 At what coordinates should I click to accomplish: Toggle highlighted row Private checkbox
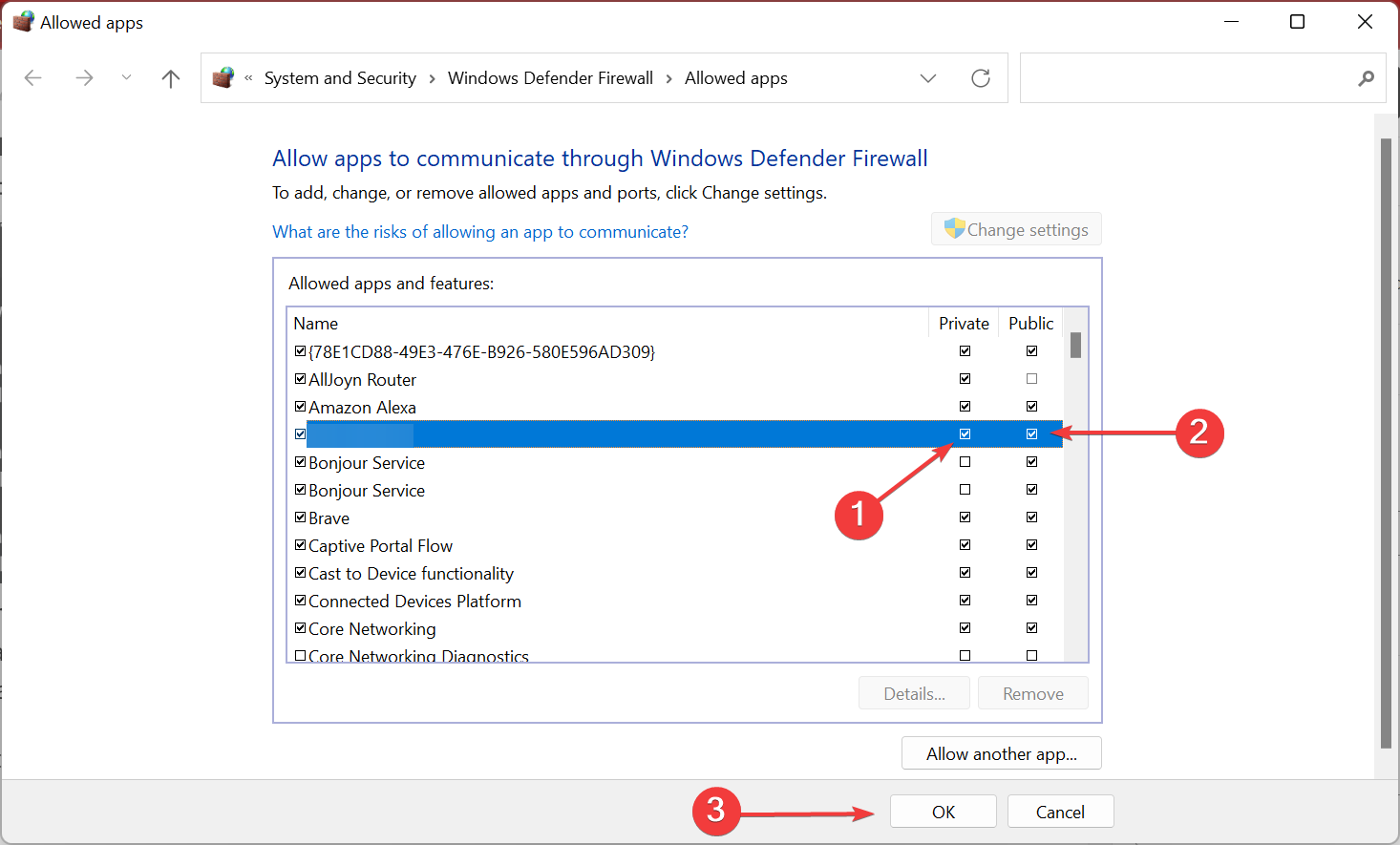(x=965, y=434)
